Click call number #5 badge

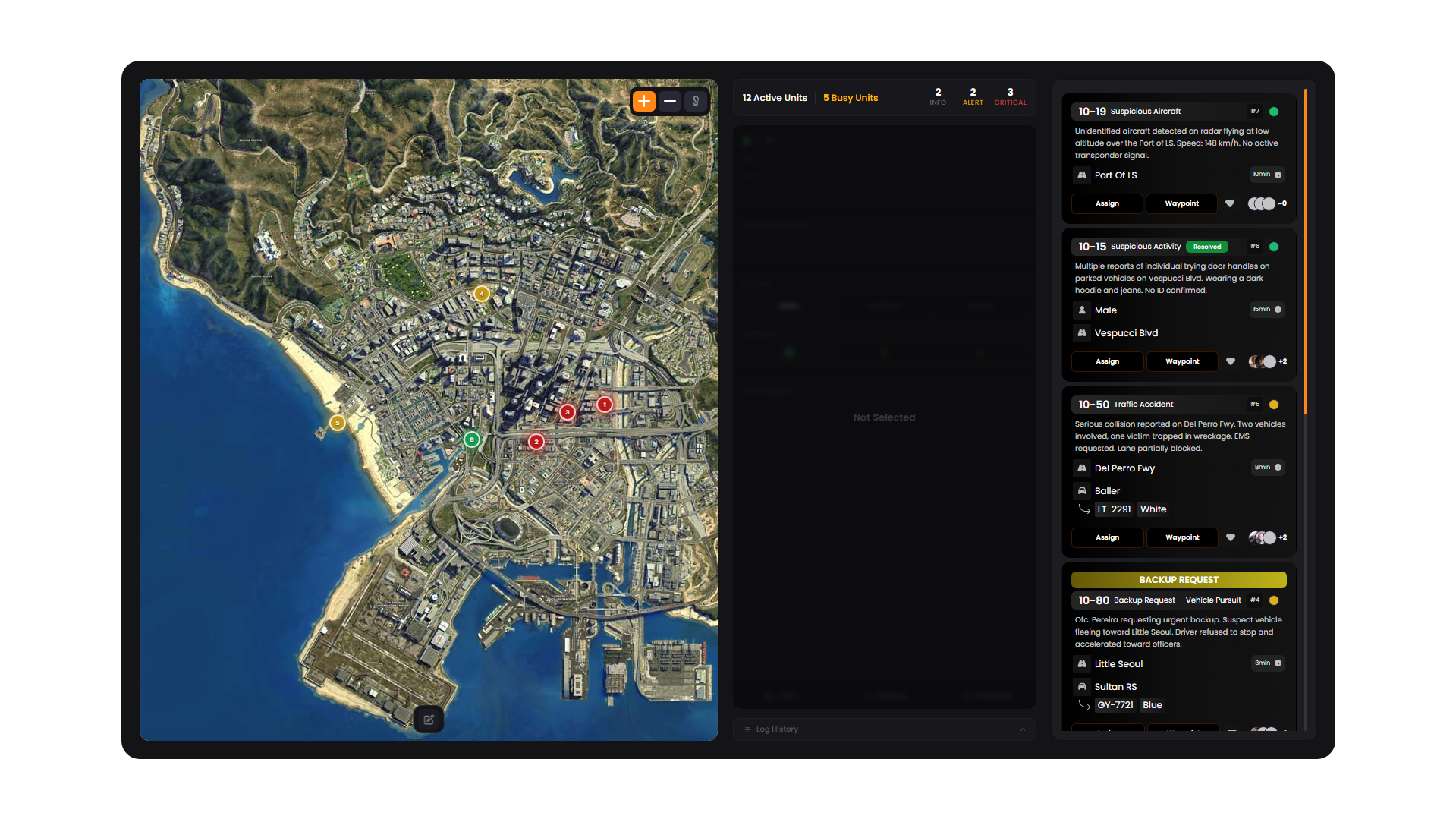1255,405
